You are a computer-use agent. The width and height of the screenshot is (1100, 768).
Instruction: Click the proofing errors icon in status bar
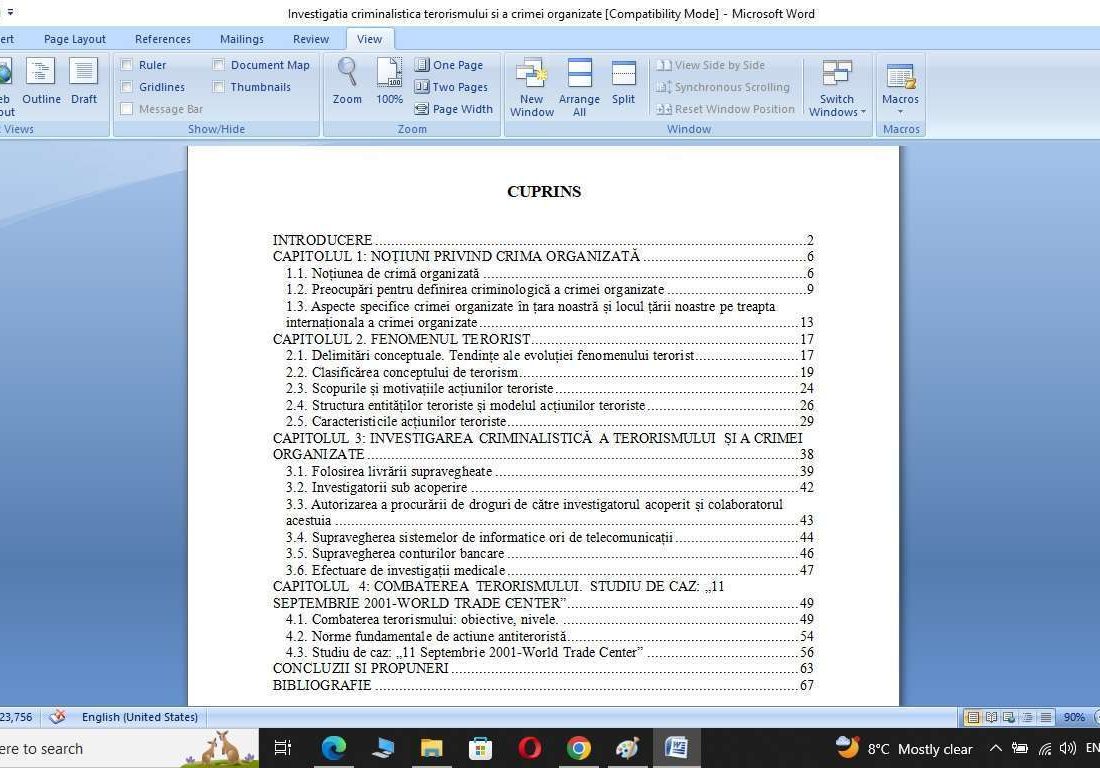[x=57, y=717]
